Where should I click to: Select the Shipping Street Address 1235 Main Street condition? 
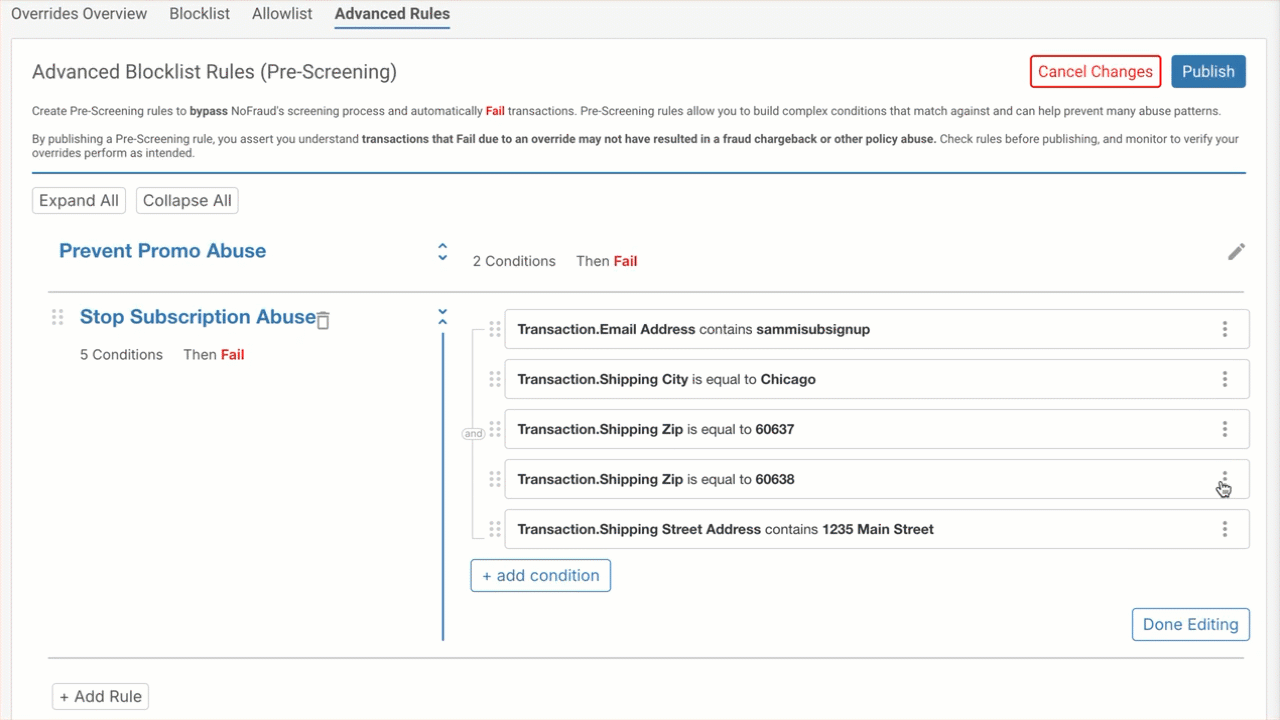click(877, 529)
